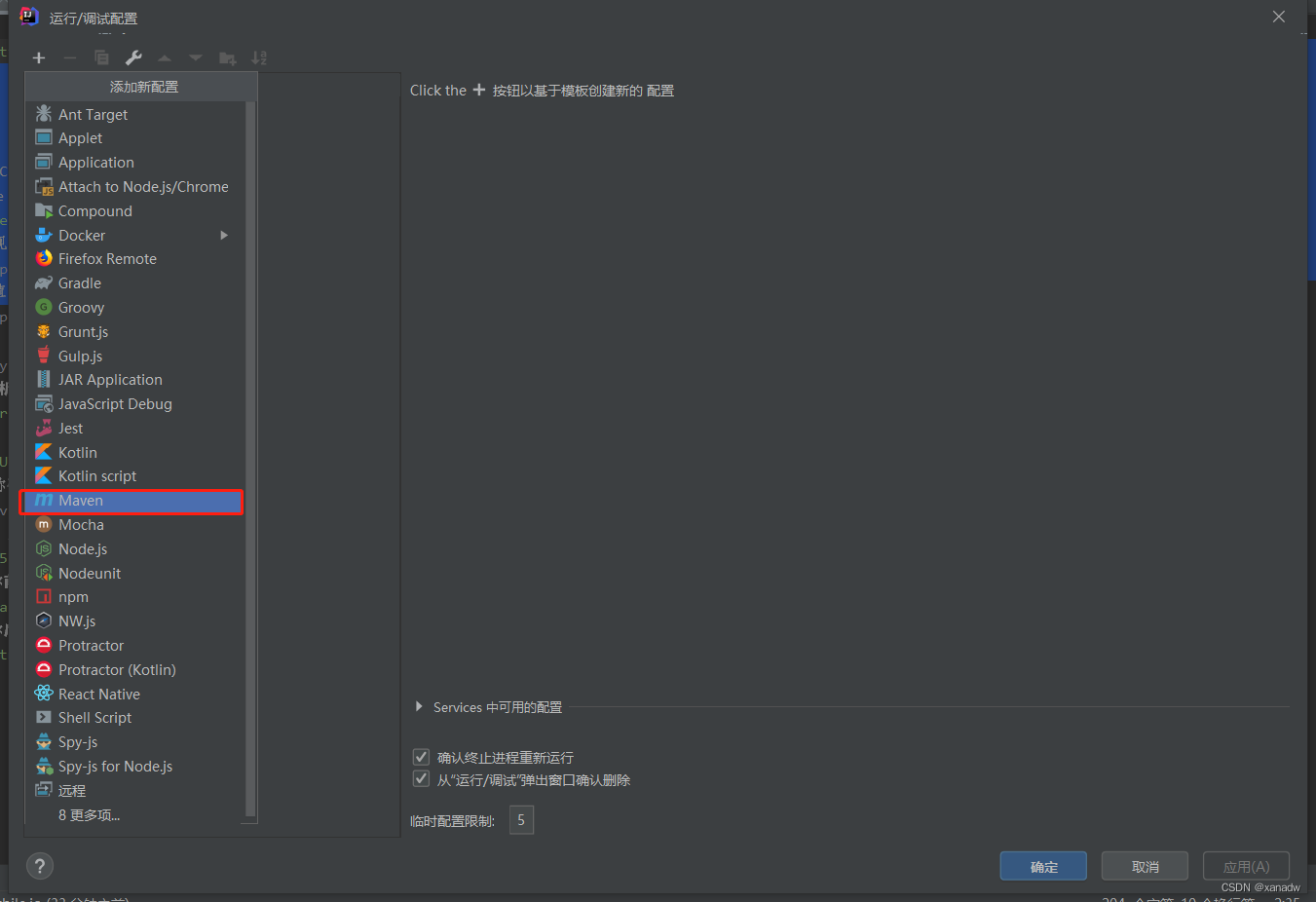Click the npm square icon
Image resolution: width=1316 pixels, height=902 pixels.
pyautogui.click(x=44, y=596)
